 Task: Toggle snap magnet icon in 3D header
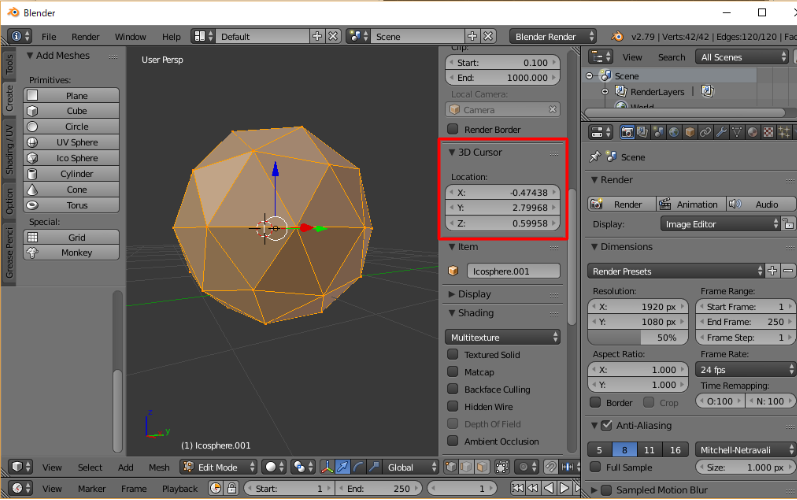[x=550, y=467]
